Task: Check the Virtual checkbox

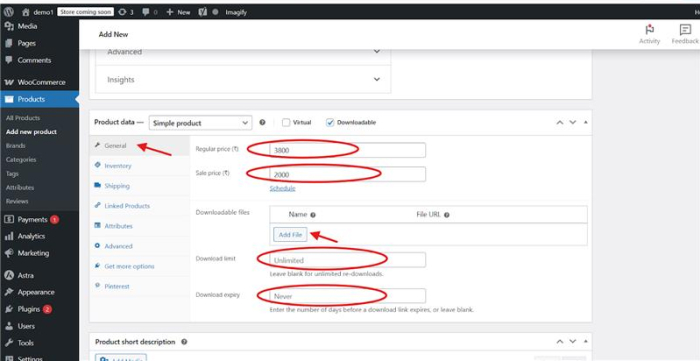Action: coord(286,122)
